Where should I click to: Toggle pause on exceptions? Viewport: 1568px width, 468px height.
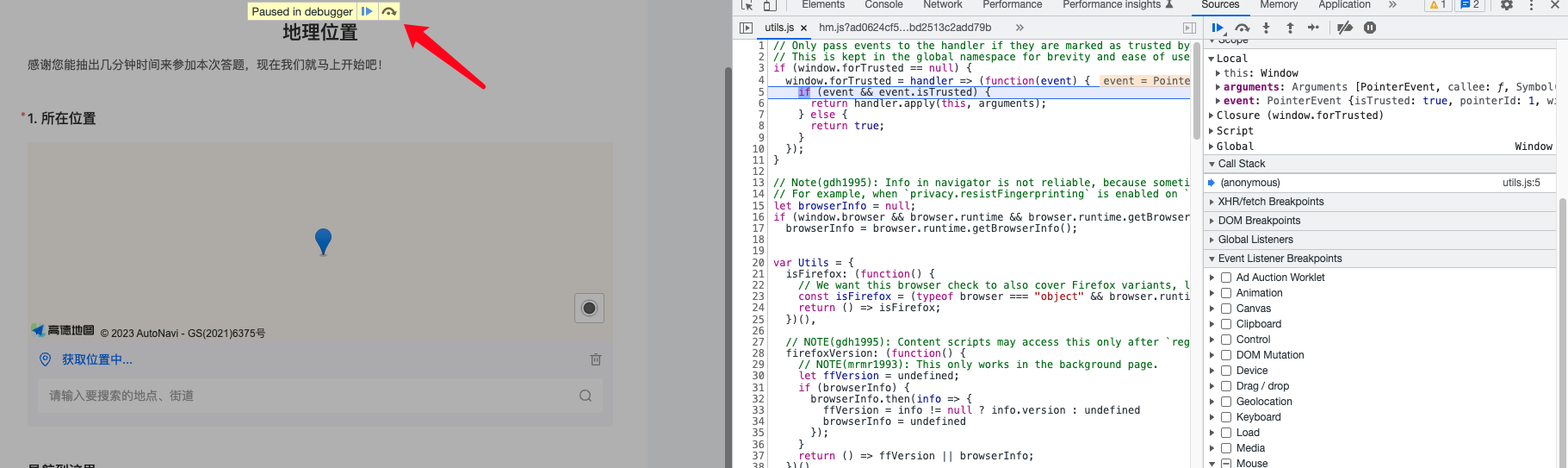[x=1370, y=28]
